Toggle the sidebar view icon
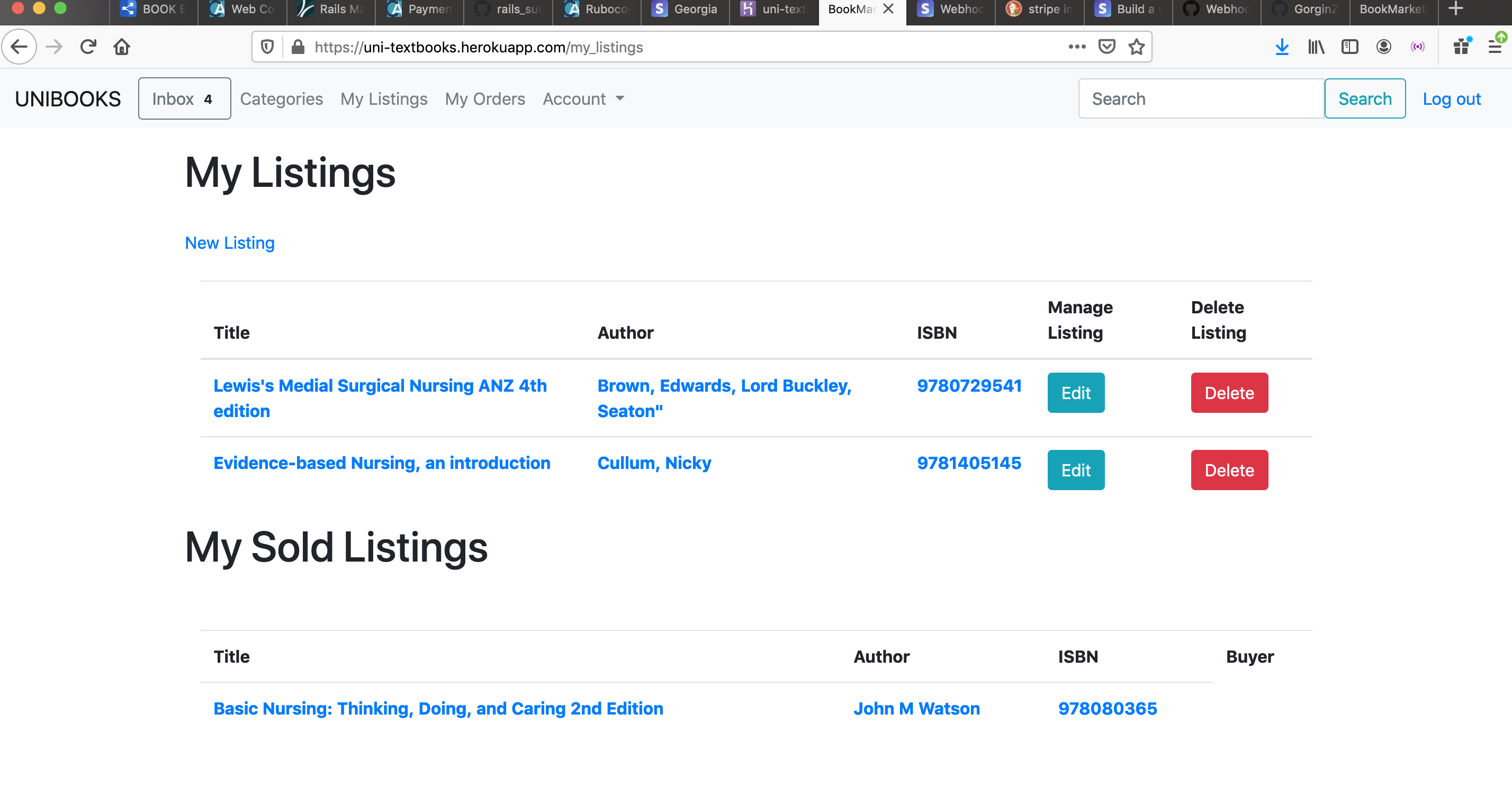This screenshot has width=1512, height=795. [1349, 47]
